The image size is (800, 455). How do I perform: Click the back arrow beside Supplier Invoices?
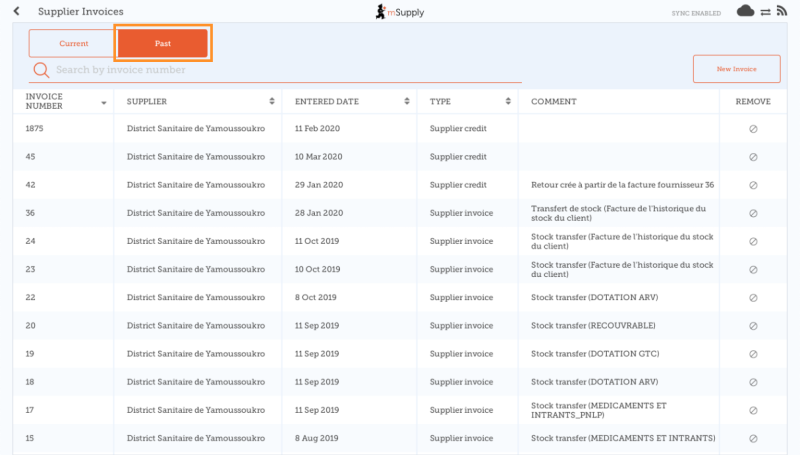[17, 12]
